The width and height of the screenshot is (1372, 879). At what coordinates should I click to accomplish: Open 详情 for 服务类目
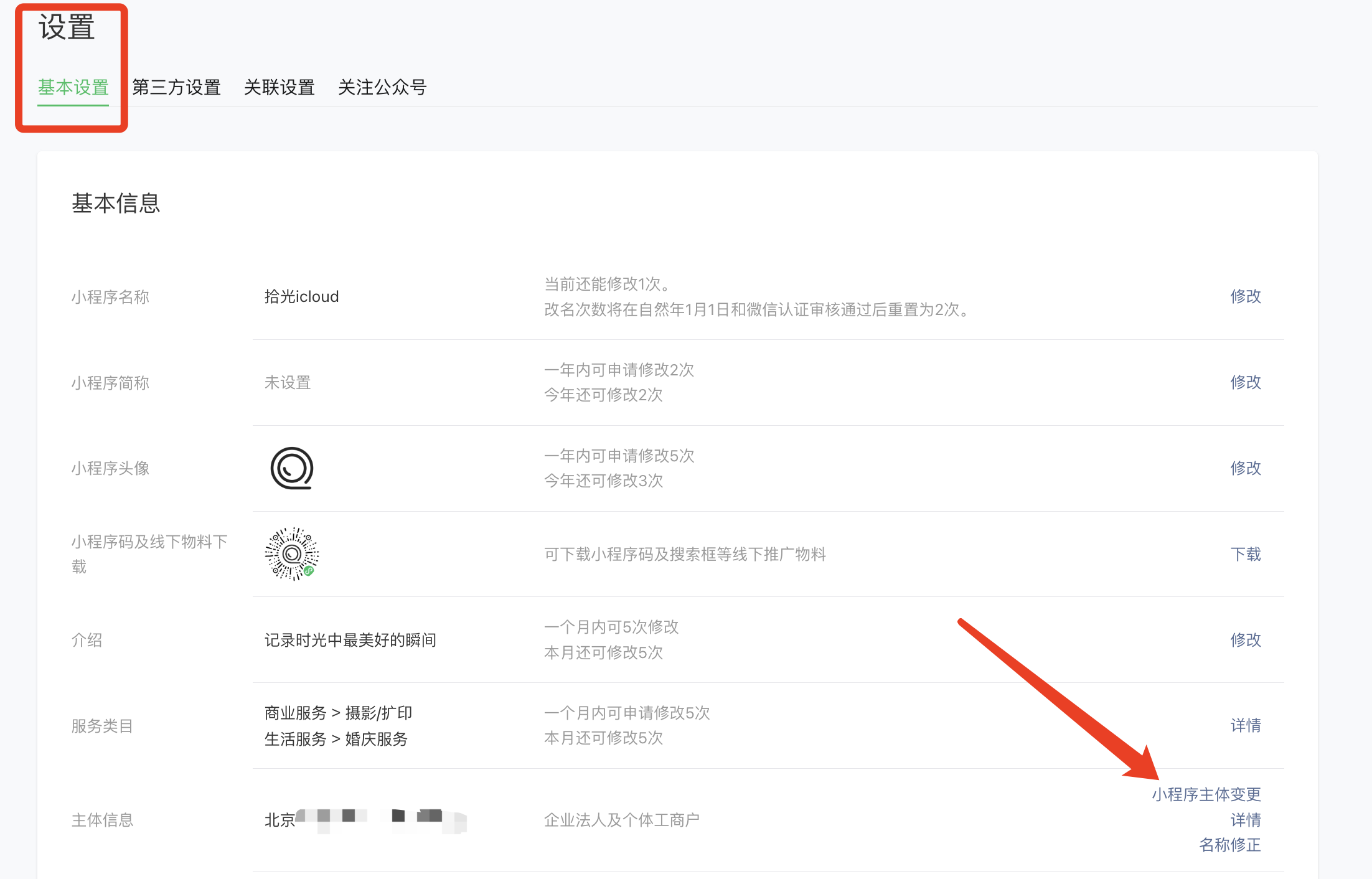point(1245,725)
